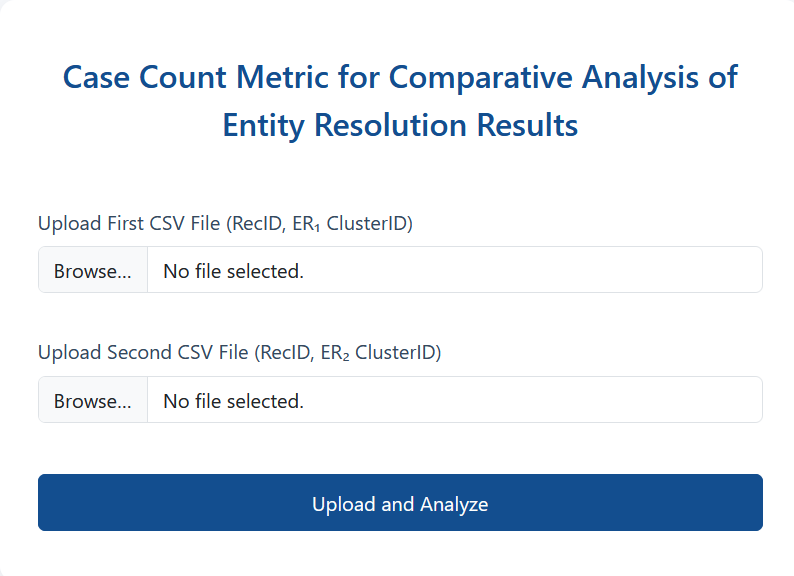Click first file field's "No file selected." text
Viewport: 794px width, 576px height.
click(x=233, y=271)
